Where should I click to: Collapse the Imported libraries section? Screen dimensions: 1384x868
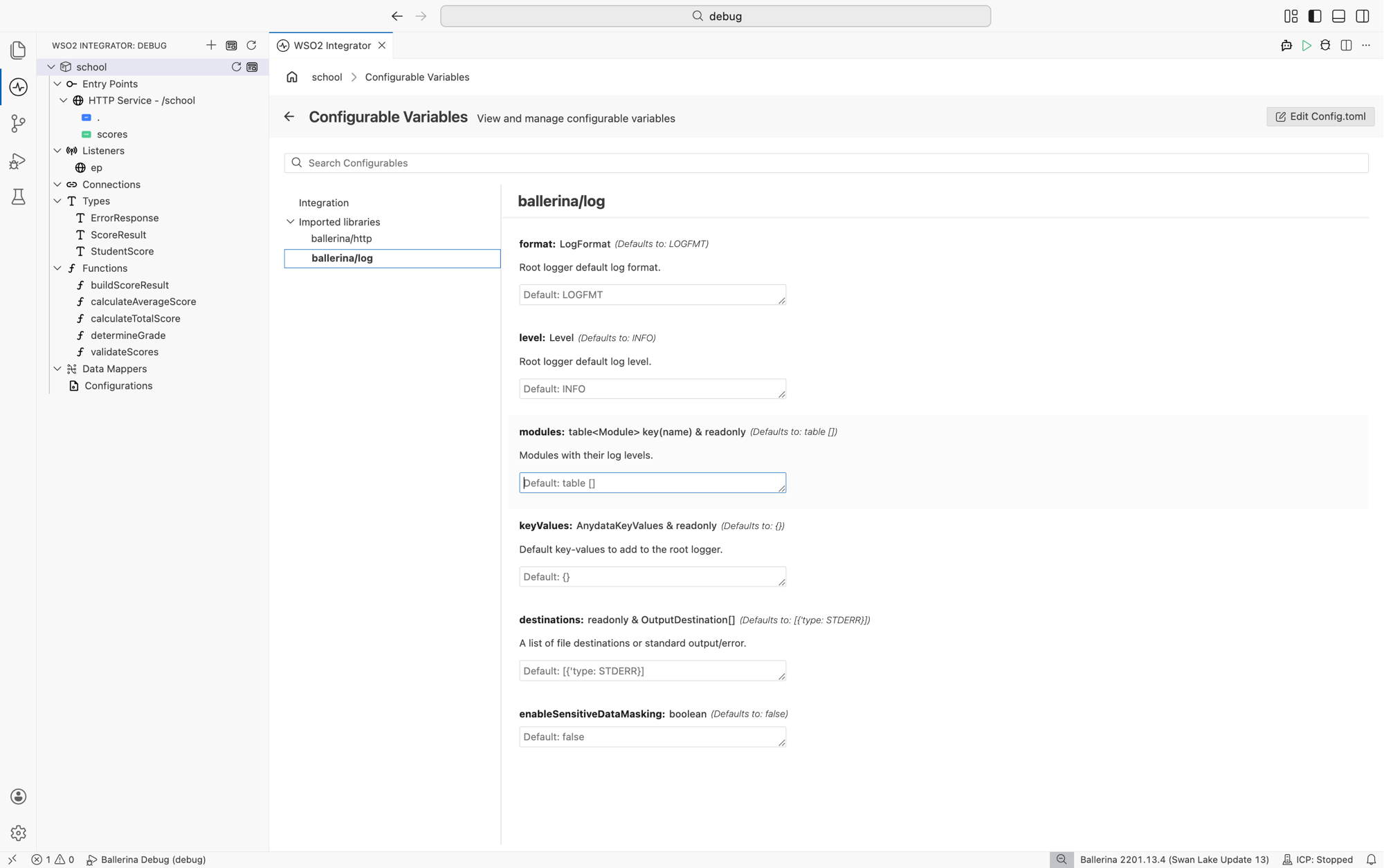(291, 222)
